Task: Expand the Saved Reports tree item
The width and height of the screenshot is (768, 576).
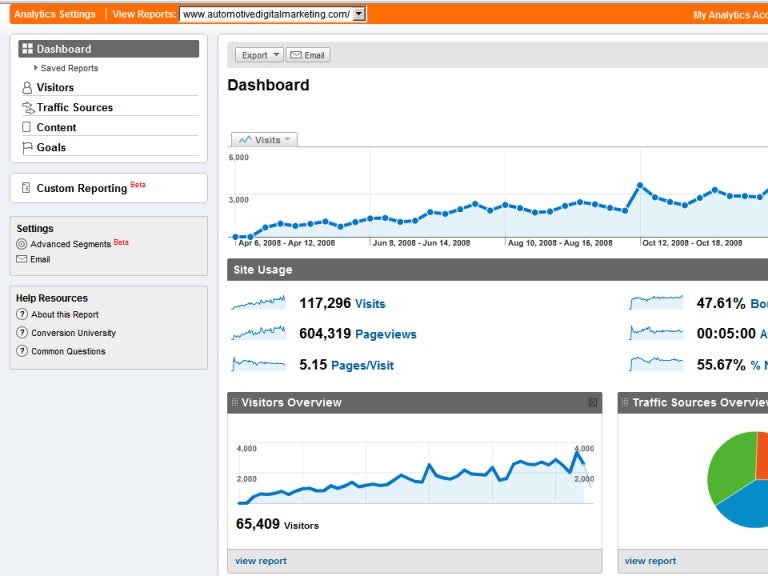Action: pos(36,68)
